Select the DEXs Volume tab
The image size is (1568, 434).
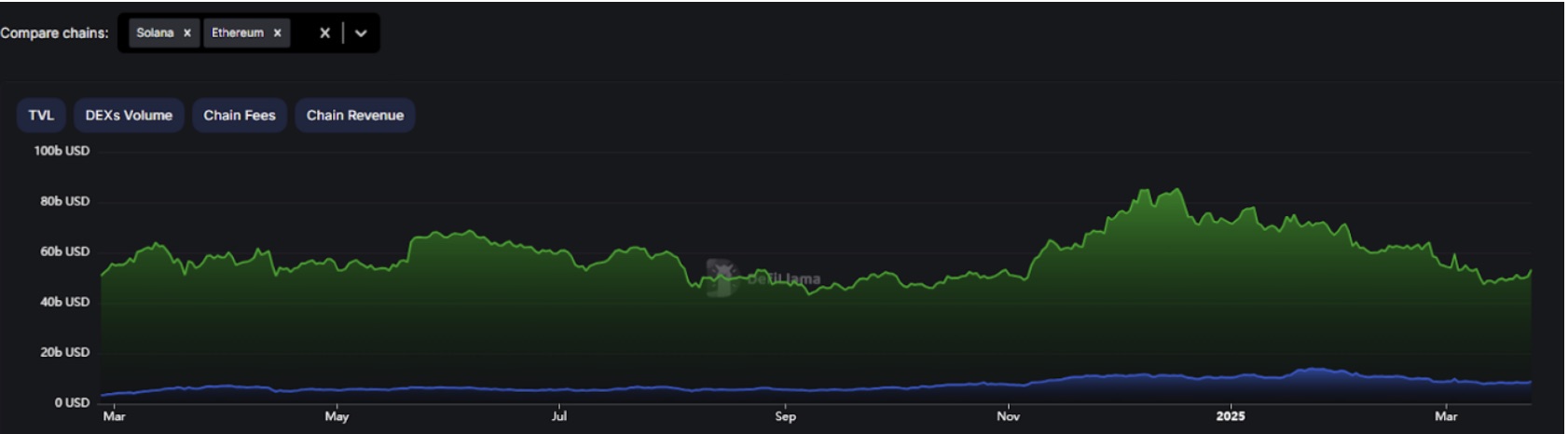coord(129,115)
